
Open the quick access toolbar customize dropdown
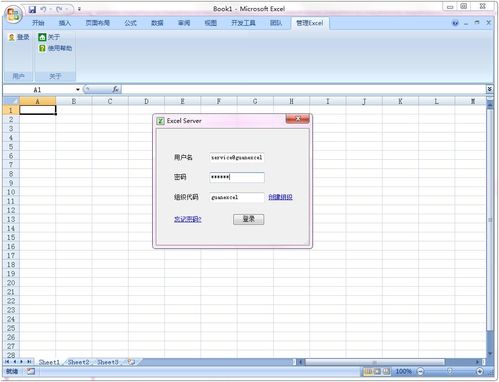tap(79, 9)
